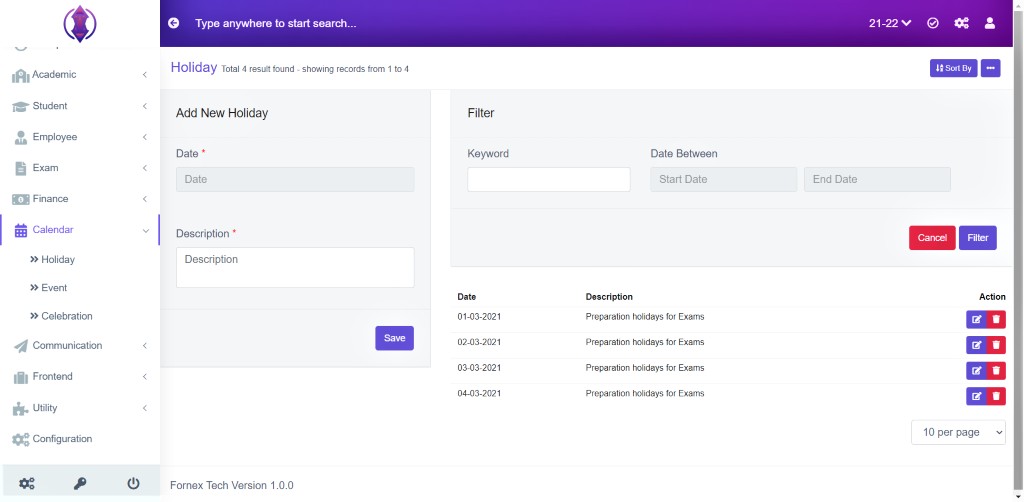The image size is (1024, 502).
Task: Open the three-dots more options button
Action: coord(991,68)
